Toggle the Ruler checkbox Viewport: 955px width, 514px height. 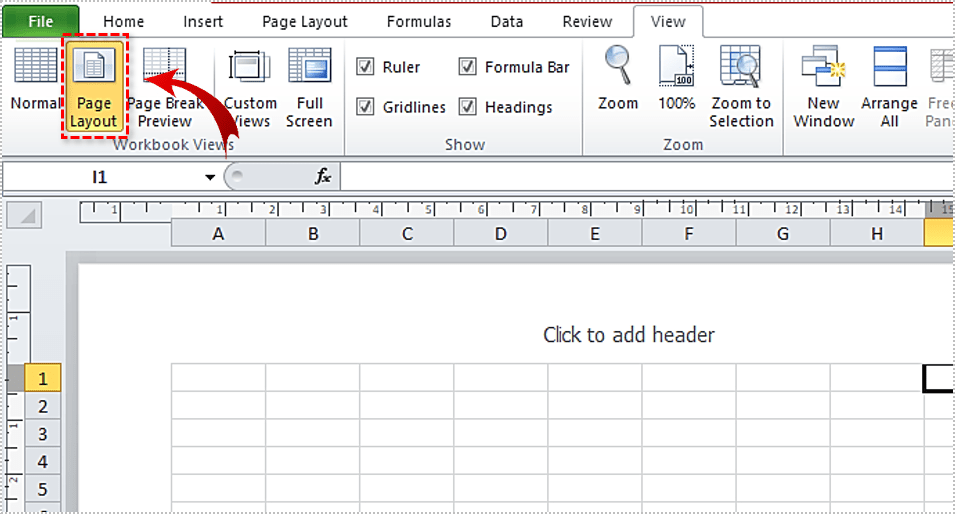pyautogui.click(x=366, y=67)
